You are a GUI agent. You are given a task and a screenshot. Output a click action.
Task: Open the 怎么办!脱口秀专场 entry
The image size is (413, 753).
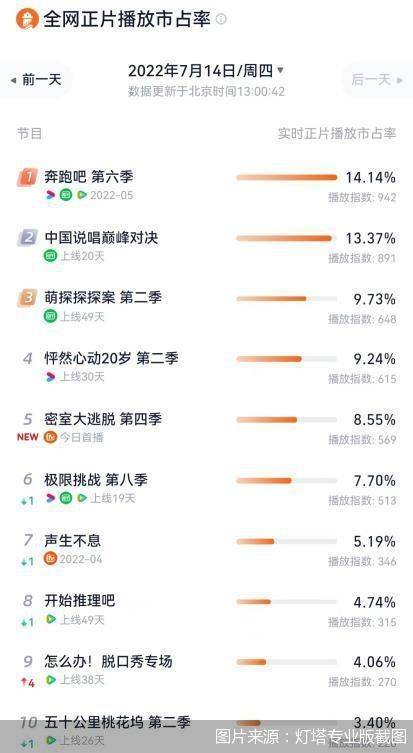pos(206,670)
